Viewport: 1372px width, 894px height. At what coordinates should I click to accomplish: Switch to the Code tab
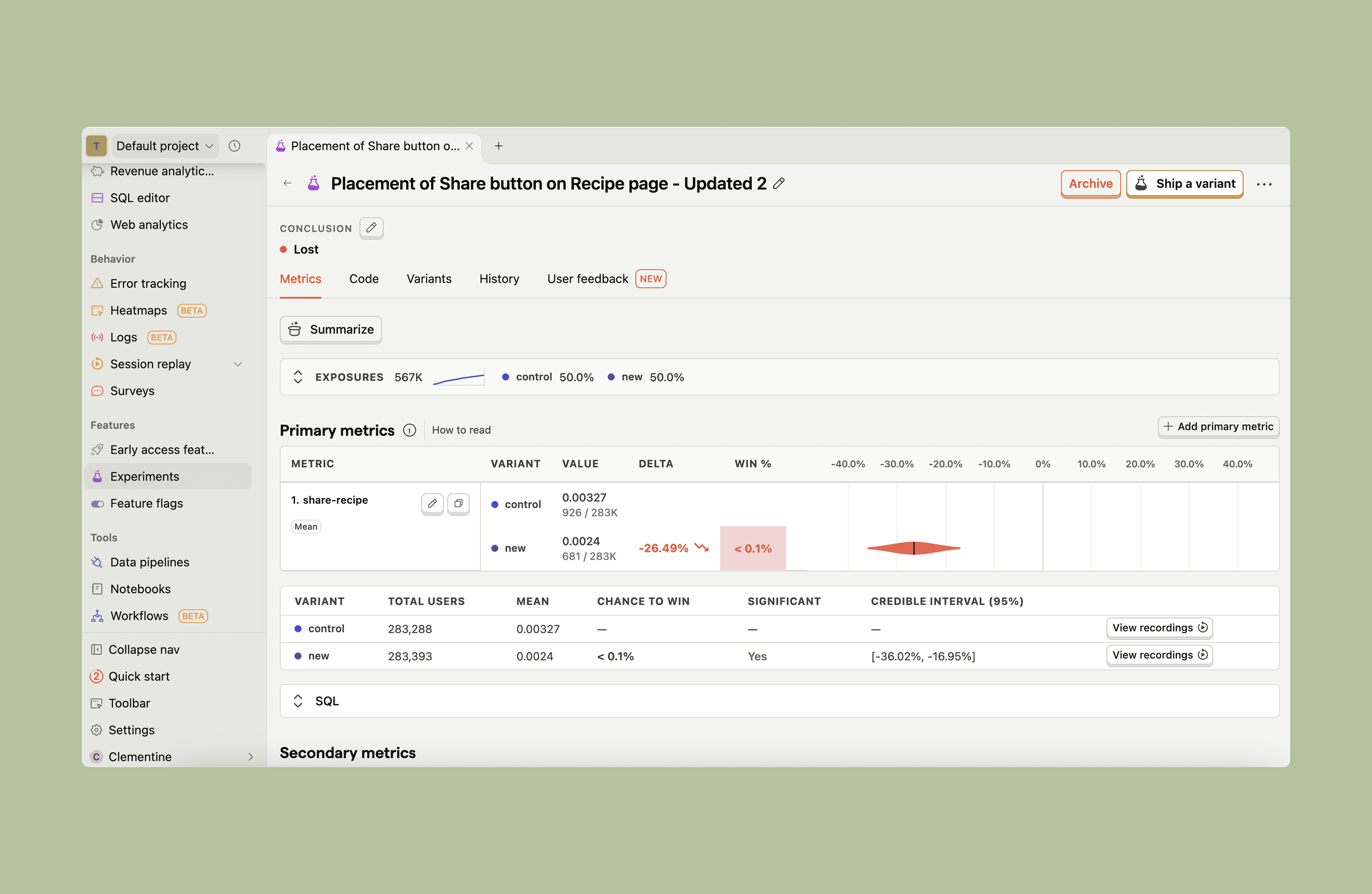[364, 279]
